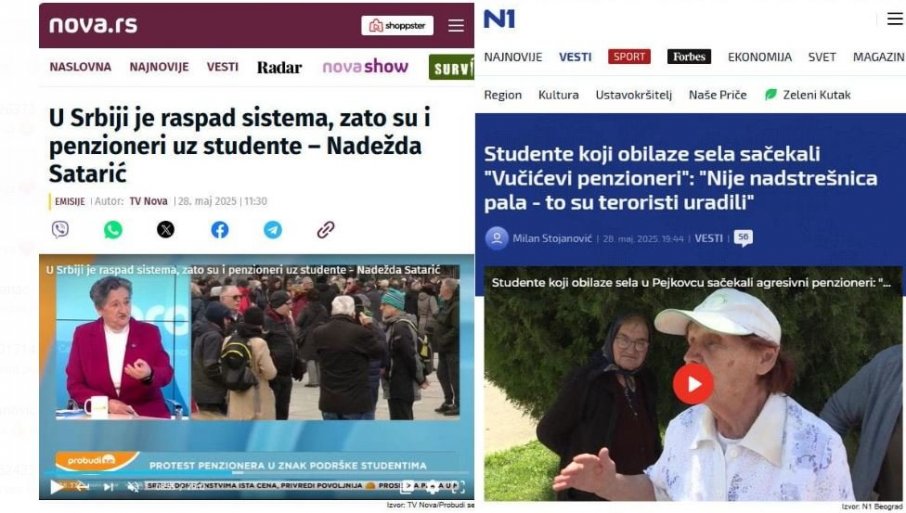Open N1 hamburger menu
Screen dimensions: 906x513
click(x=895, y=19)
